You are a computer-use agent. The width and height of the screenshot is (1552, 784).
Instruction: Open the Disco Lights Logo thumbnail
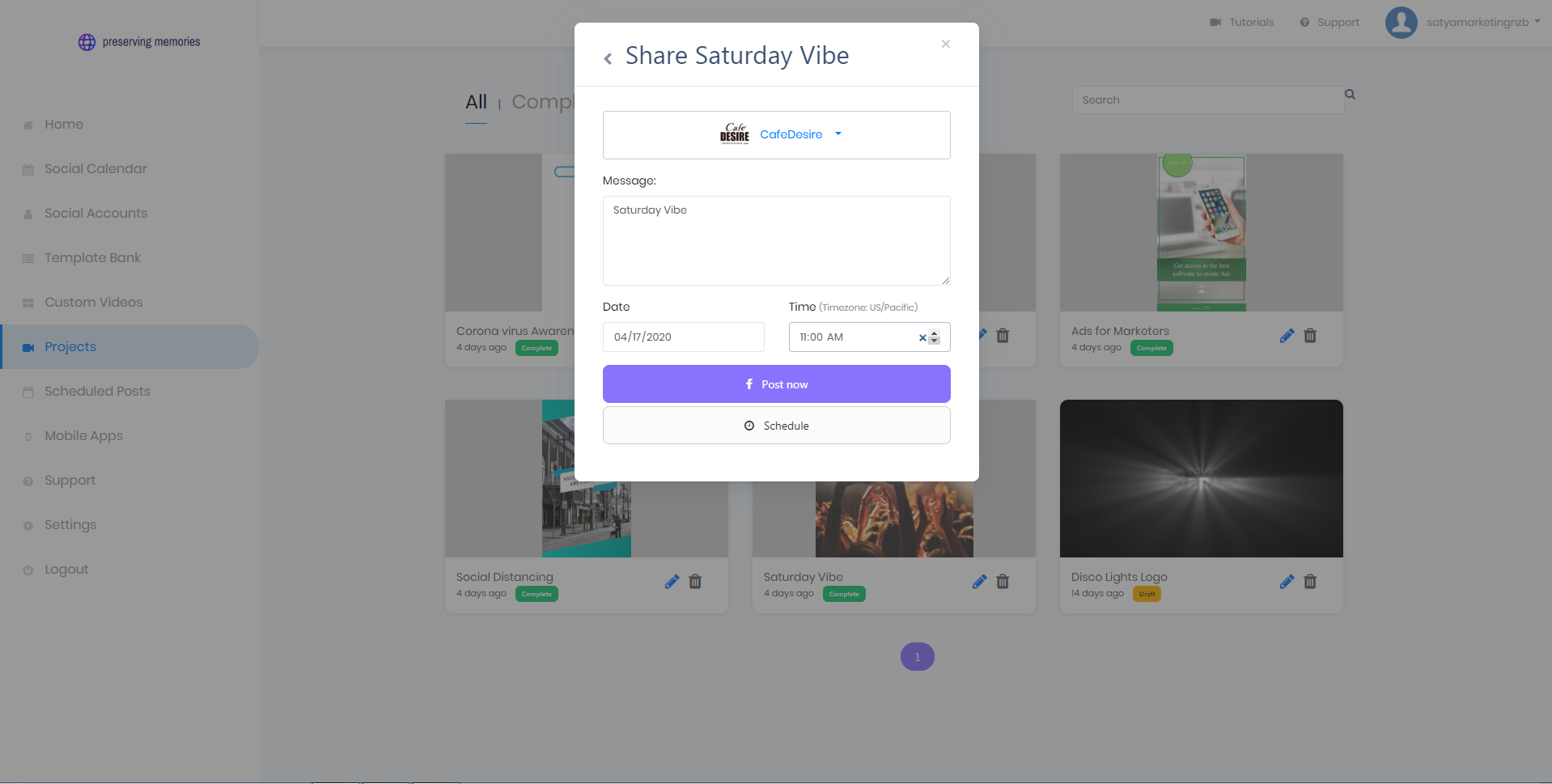(1201, 478)
